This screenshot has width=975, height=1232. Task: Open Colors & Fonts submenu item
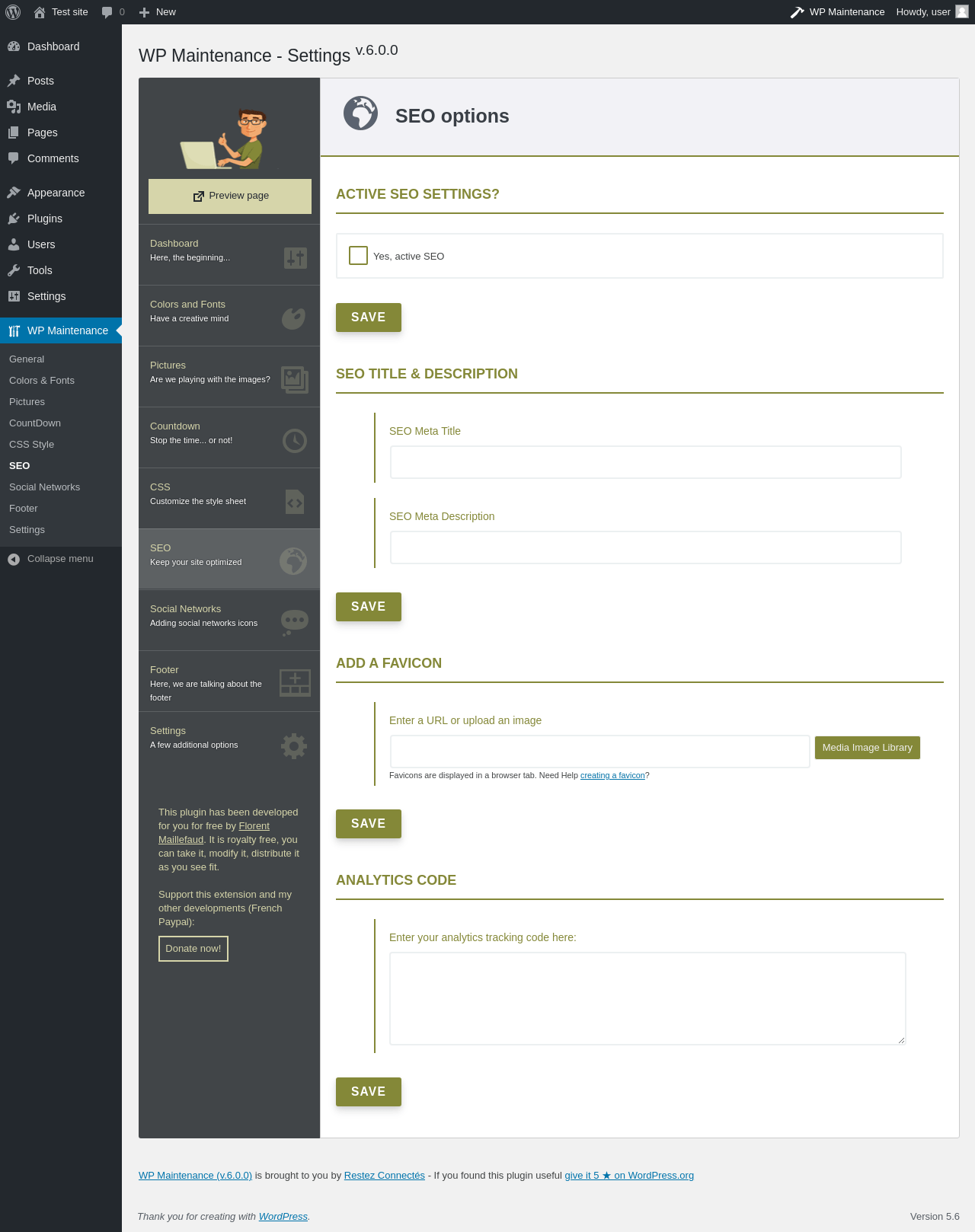42,381
